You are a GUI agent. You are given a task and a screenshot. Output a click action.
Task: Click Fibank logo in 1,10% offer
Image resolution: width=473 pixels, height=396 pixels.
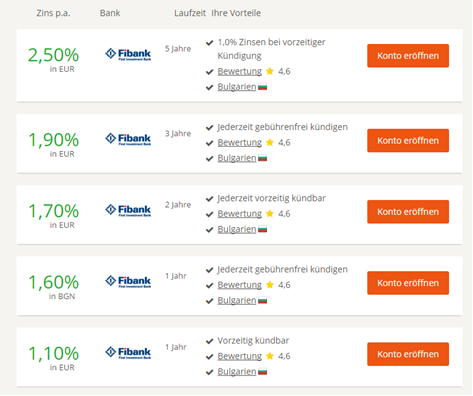point(128,353)
